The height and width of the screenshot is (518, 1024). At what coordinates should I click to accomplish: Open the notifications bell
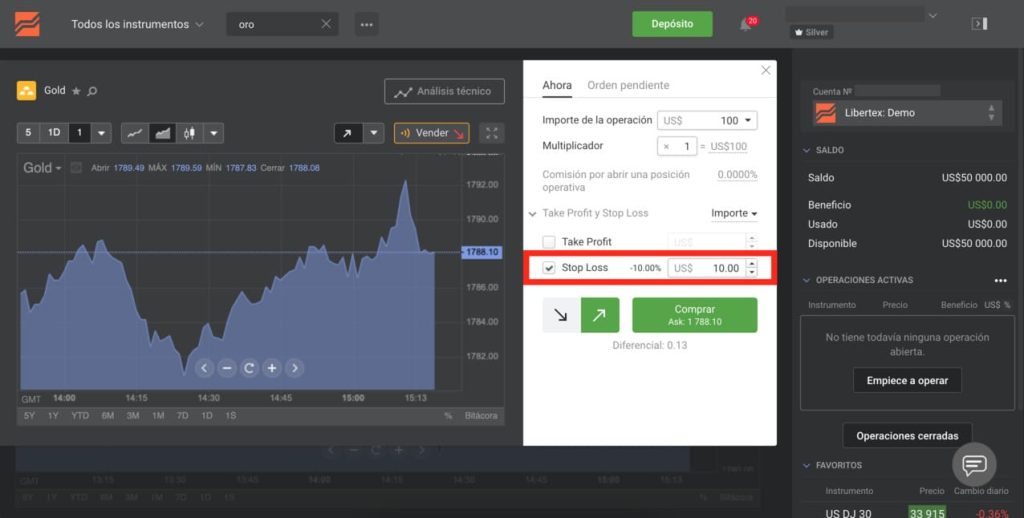[745, 25]
